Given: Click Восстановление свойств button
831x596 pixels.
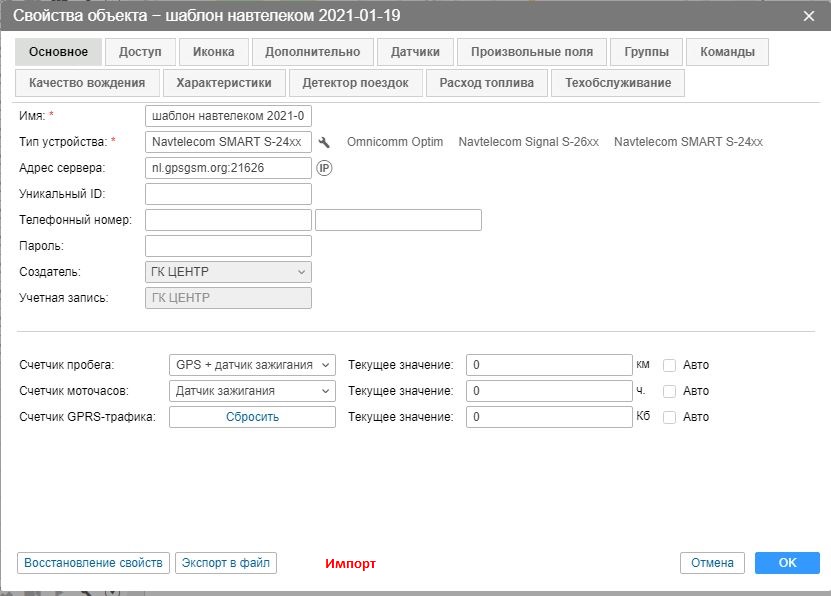Looking at the screenshot, I should [93, 563].
